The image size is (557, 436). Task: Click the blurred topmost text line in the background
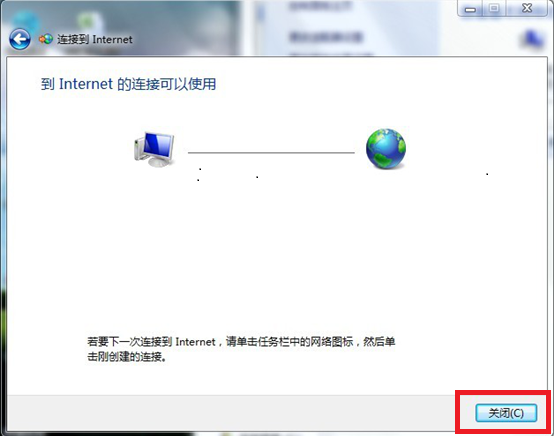point(321,6)
